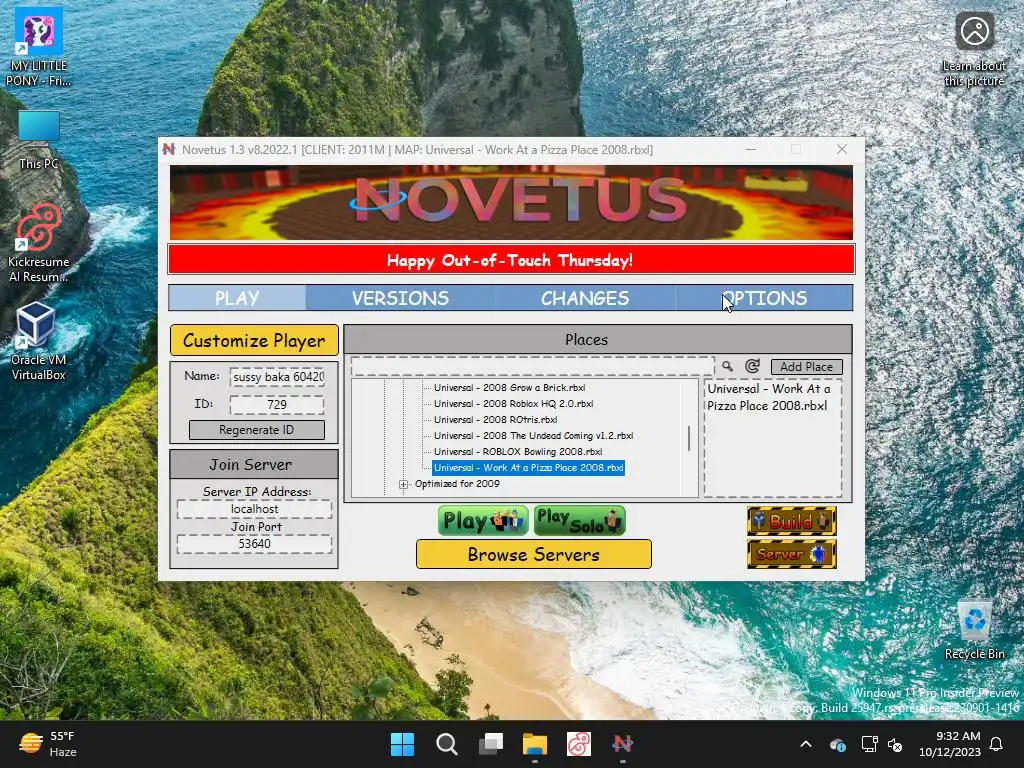Click the Regenerate ID button
Image resolution: width=1024 pixels, height=768 pixels.
[x=257, y=430]
